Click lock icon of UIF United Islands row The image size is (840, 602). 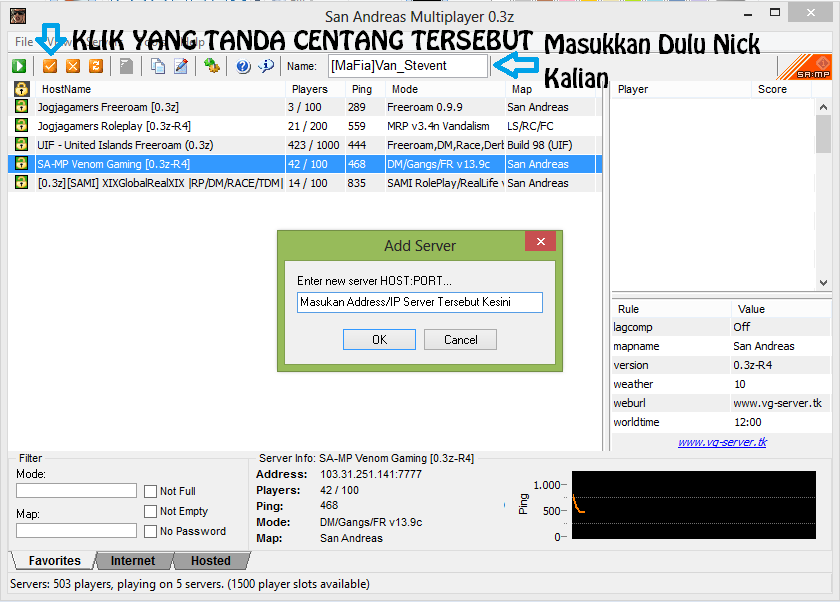[21, 144]
